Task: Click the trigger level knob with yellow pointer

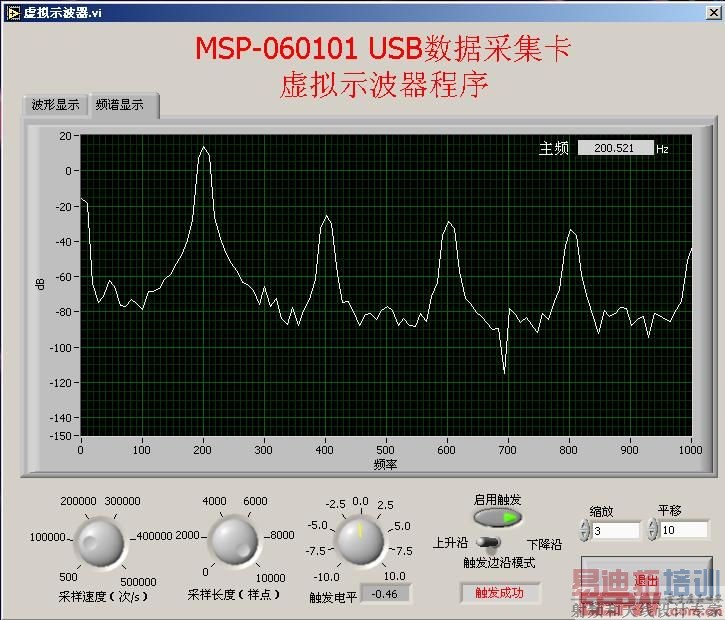Action: coord(361,540)
